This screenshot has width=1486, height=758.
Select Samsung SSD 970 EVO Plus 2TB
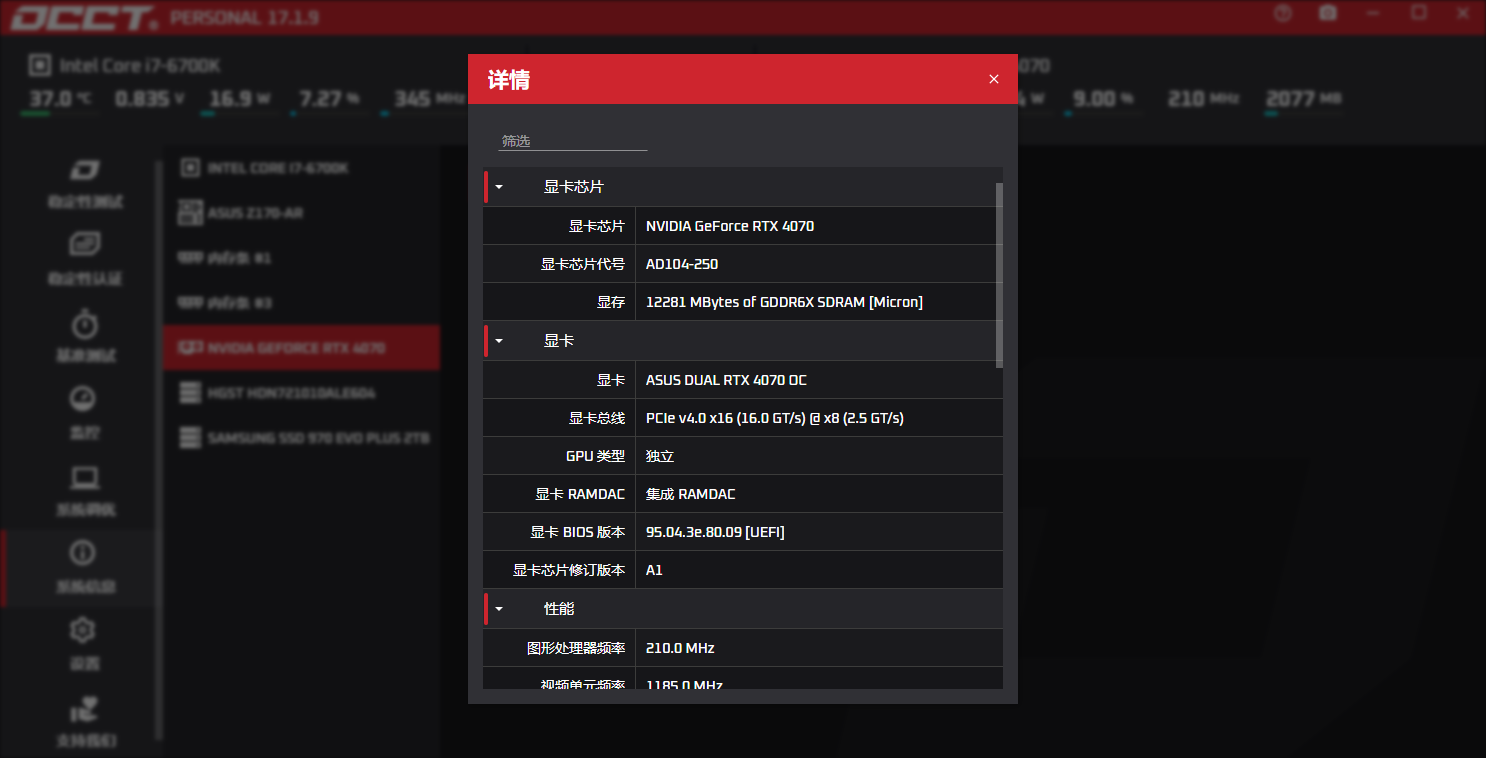pos(301,437)
